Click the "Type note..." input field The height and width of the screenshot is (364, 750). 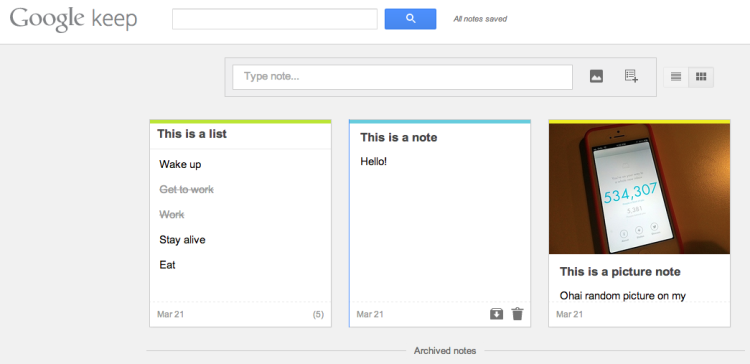click(x=402, y=77)
